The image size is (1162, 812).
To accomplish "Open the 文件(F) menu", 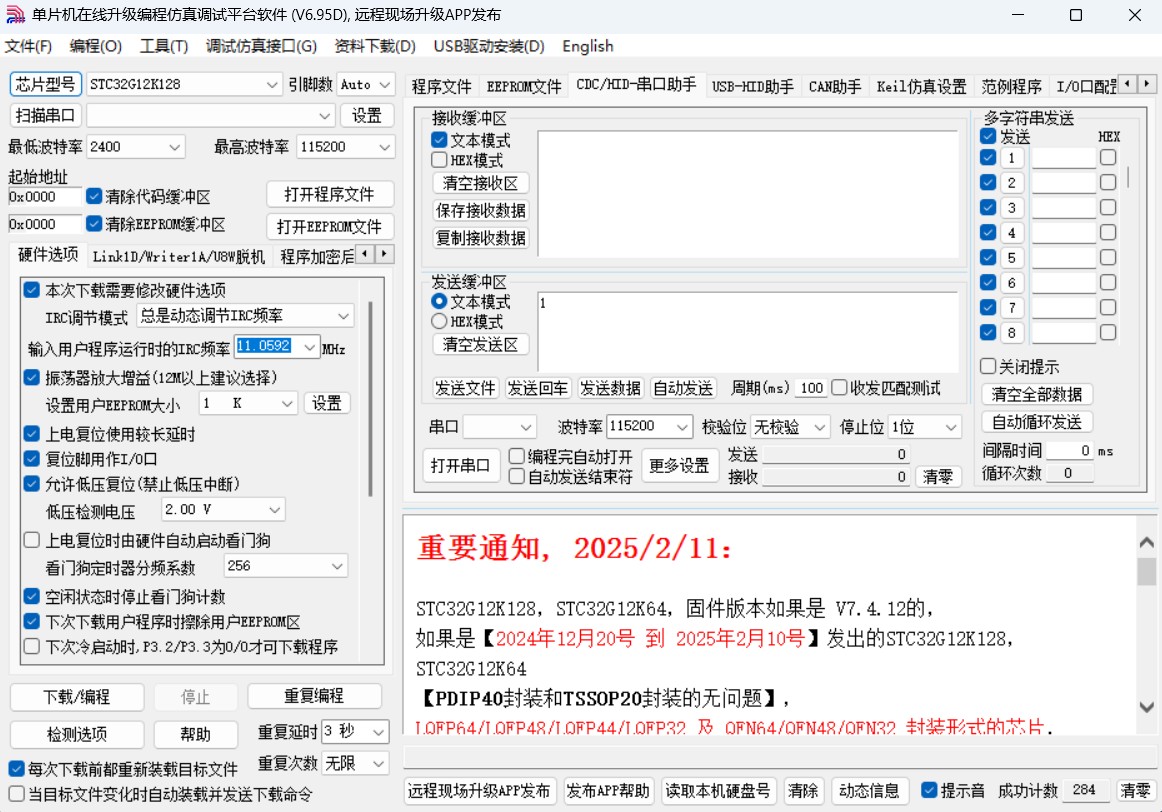I will pos(28,46).
